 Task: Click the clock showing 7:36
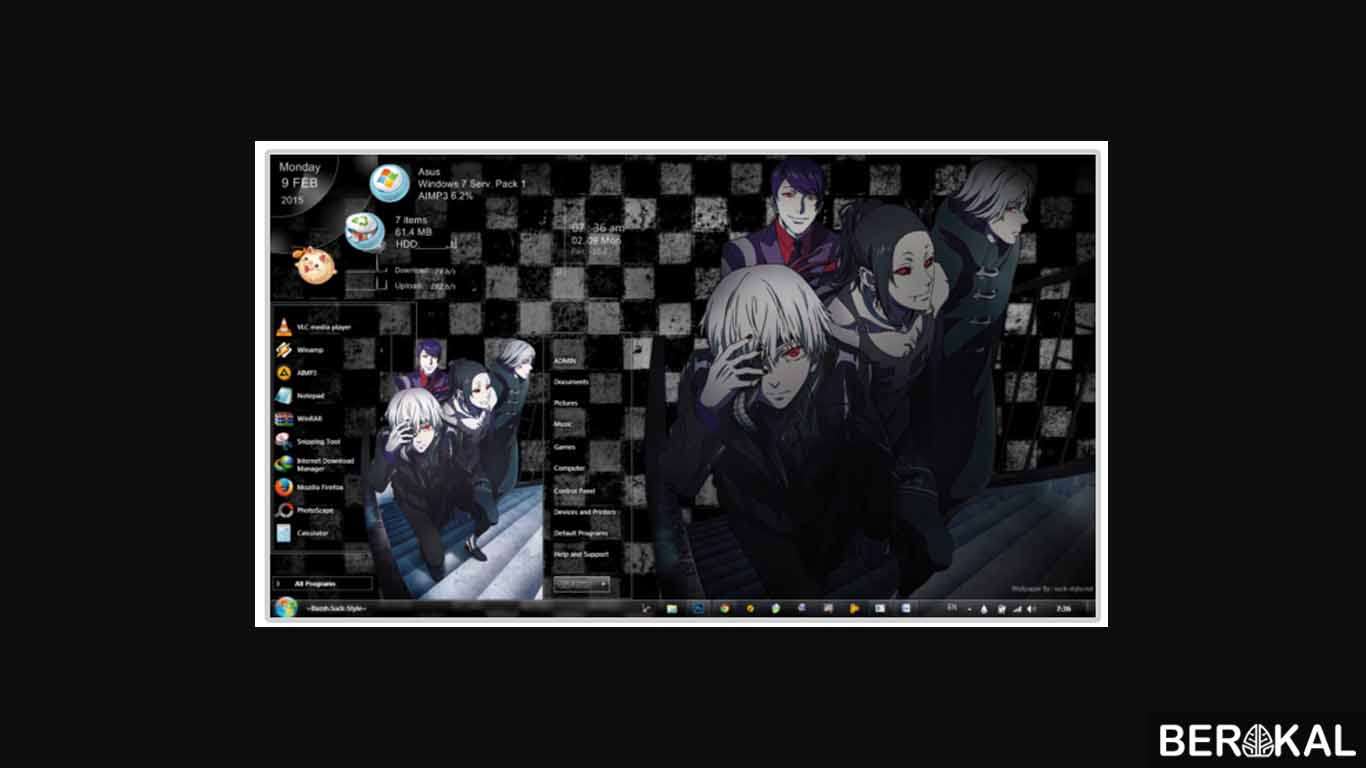pyautogui.click(x=1064, y=608)
